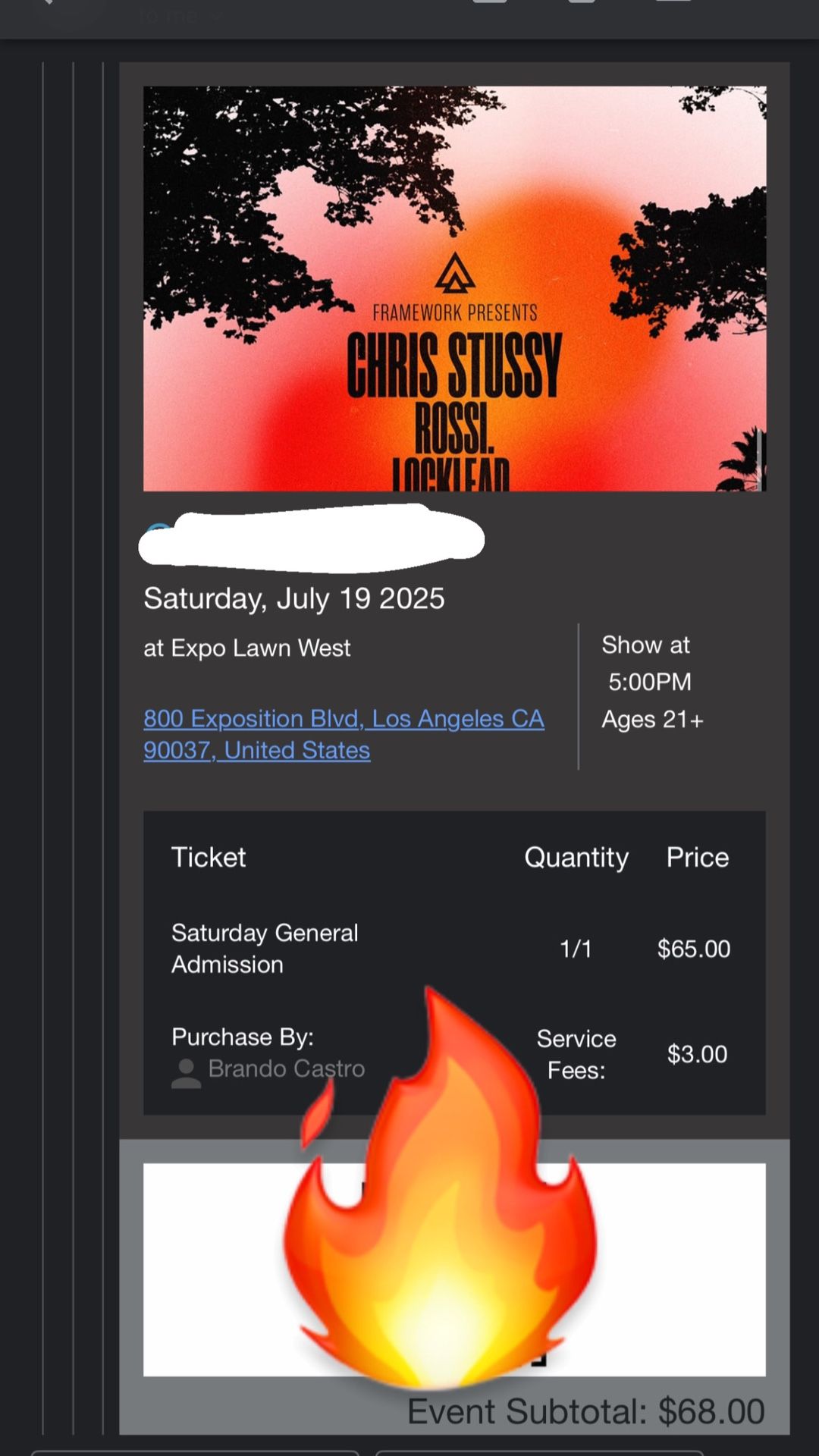
Task: Click the ROSSI. artist name on the poster
Action: point(454,428)
